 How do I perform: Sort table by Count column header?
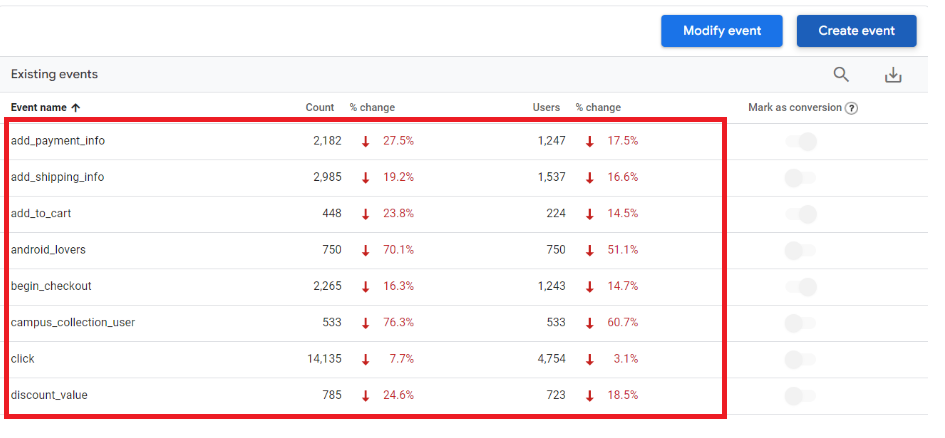pos(319,107)
